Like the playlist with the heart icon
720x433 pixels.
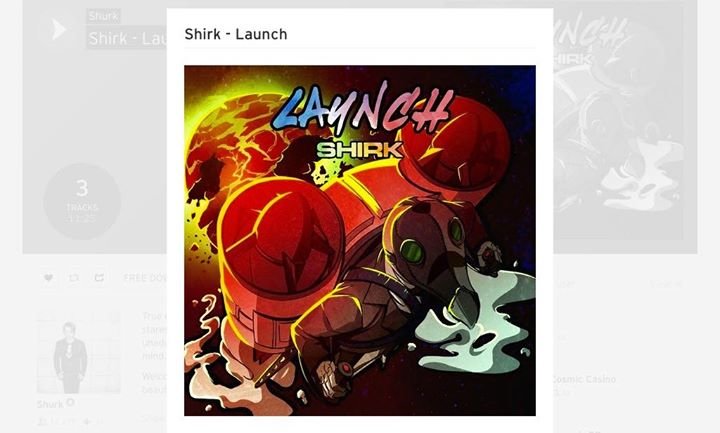coord(48,278)
